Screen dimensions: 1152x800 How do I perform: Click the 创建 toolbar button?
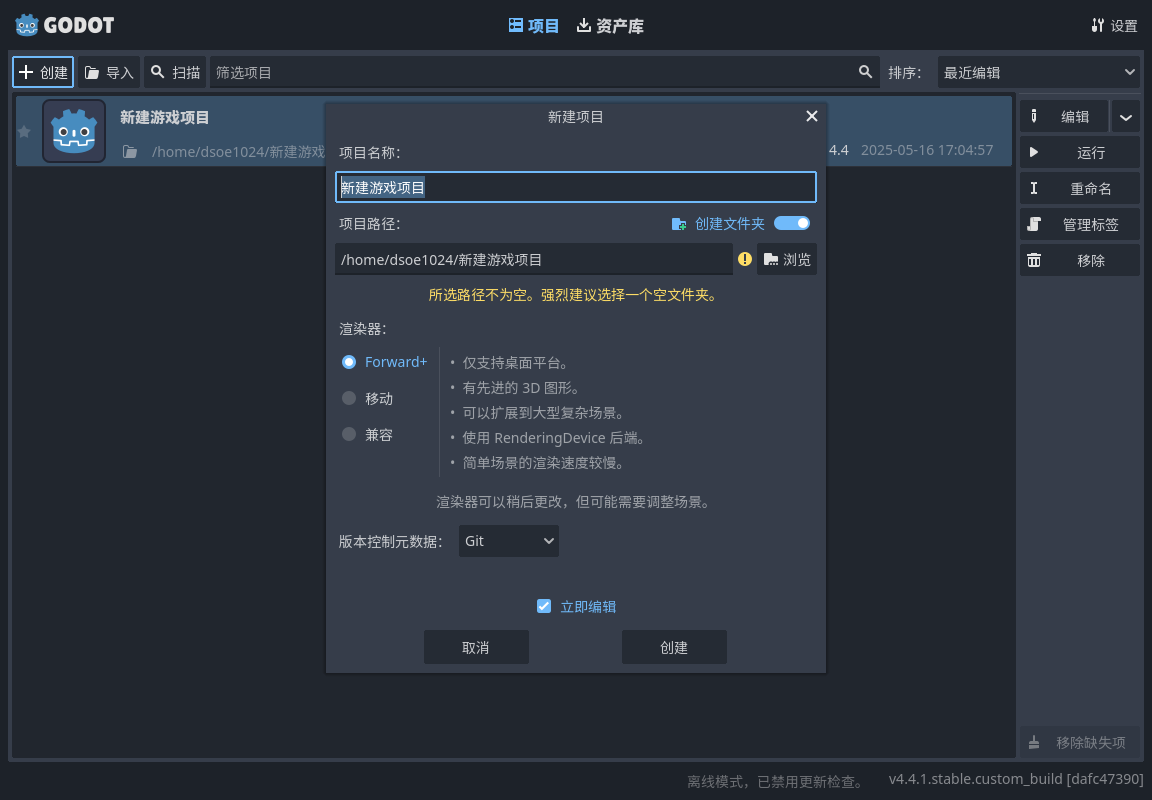[43, 72]
